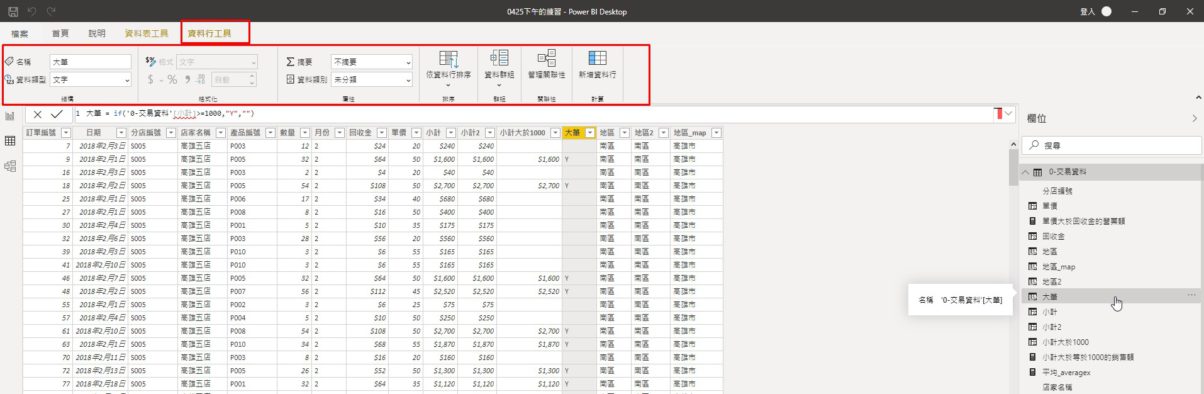Switch to the 說明 help tab
Image resolution: width=1204 pixels, height=394 pixels.
point(96,33)
